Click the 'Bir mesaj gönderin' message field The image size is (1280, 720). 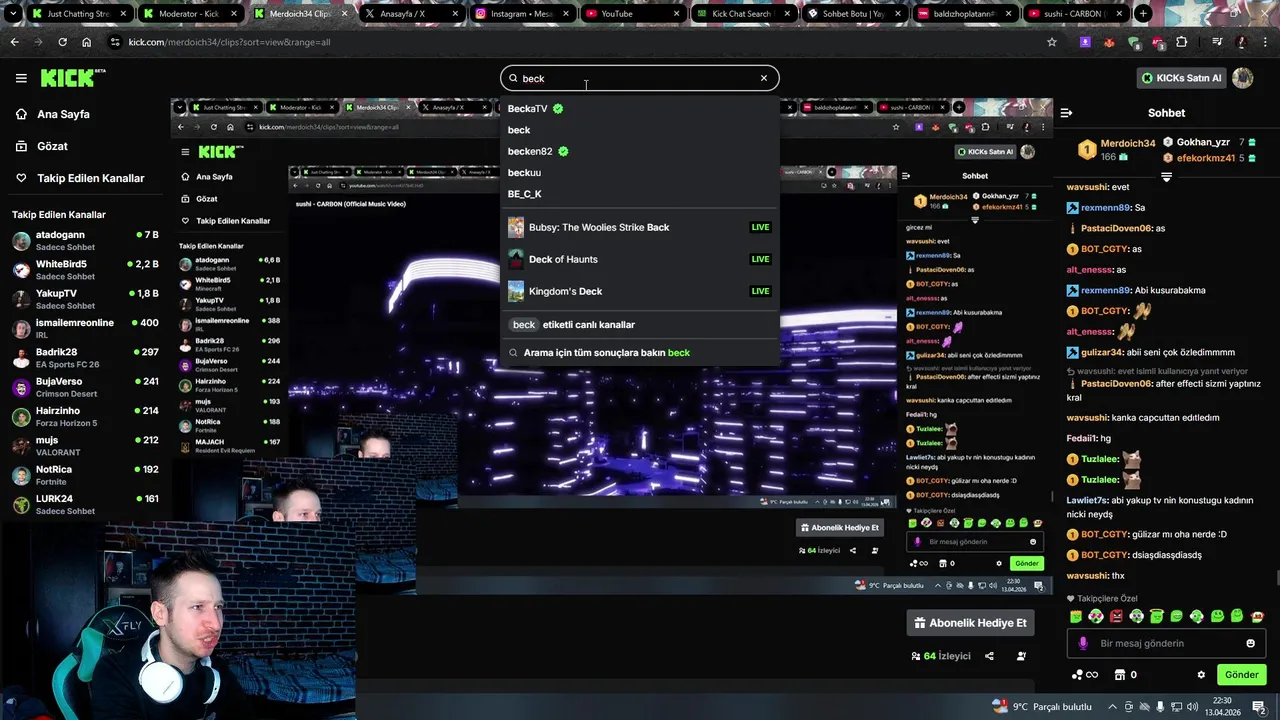1166,643
